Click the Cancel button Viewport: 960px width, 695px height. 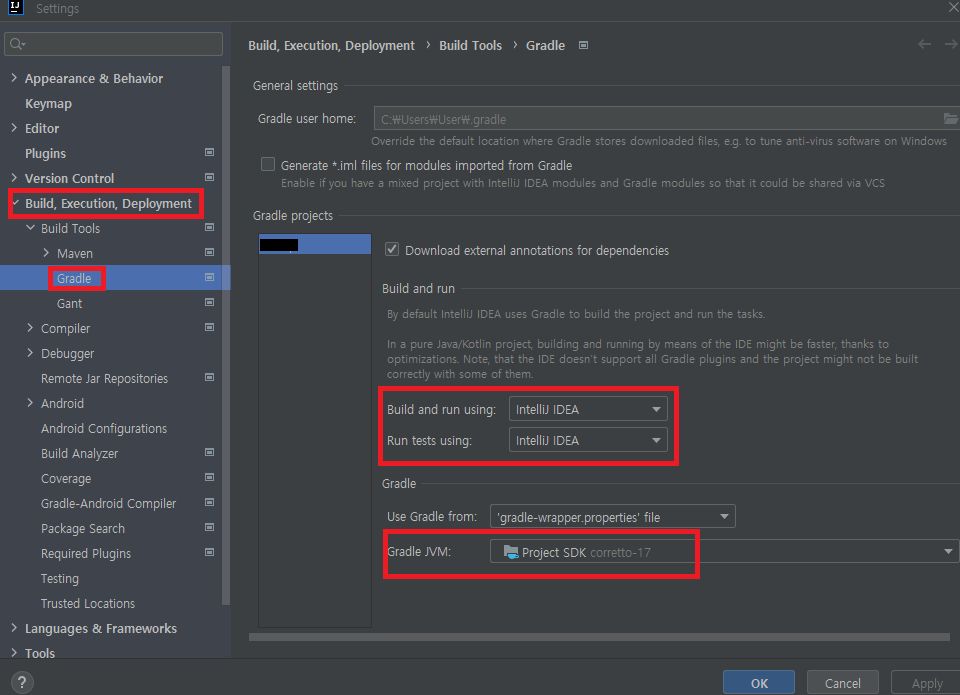[x=842, y=683]
